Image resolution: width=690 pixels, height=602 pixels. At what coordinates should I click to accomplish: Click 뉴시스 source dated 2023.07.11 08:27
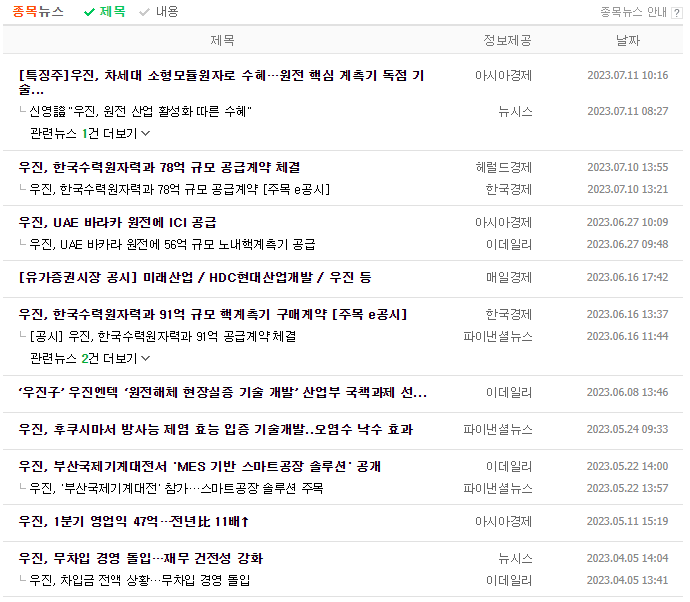(515, 111)
